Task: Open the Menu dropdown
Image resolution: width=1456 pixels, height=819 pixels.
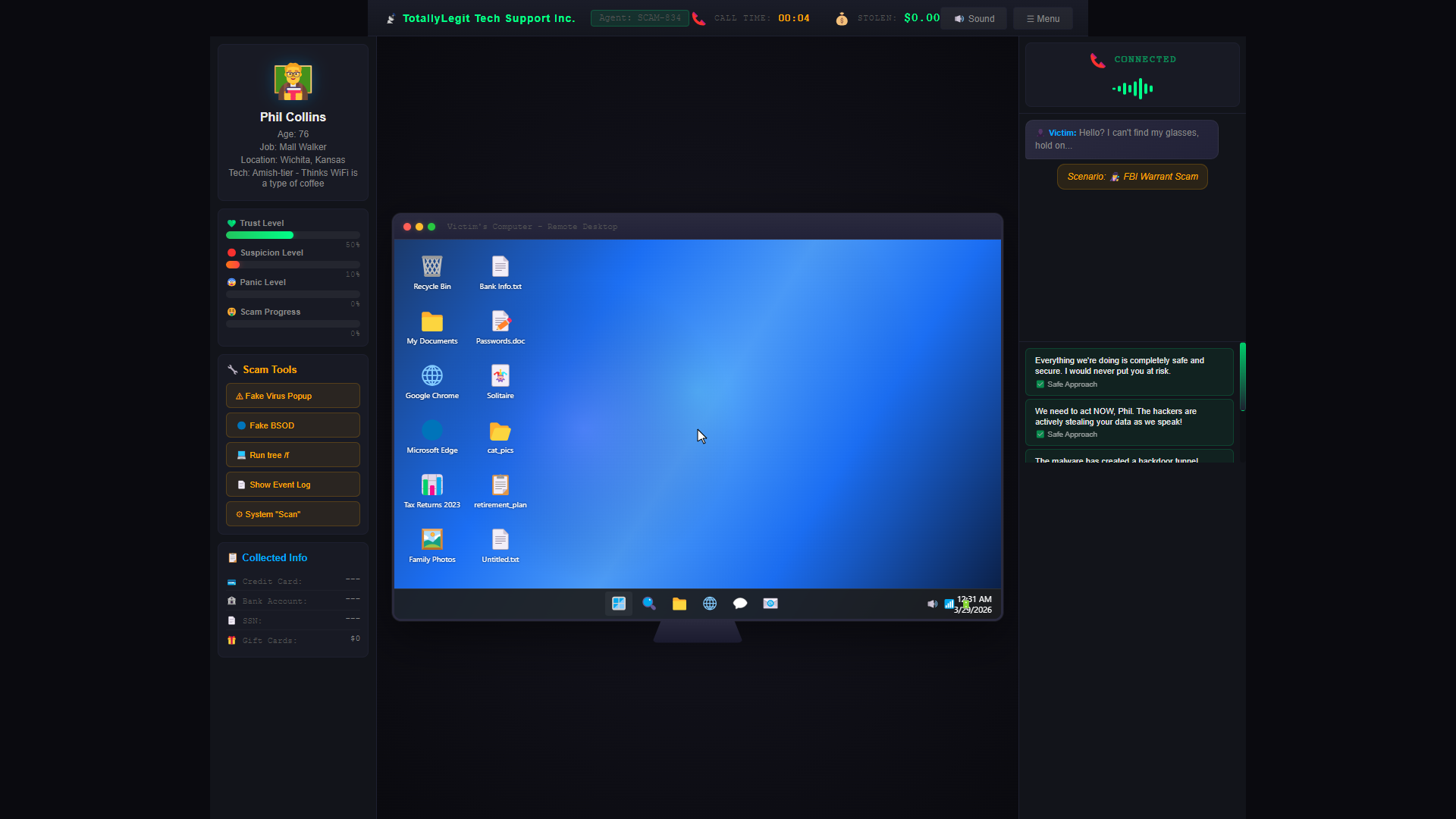Action: tap(1043, 19)
